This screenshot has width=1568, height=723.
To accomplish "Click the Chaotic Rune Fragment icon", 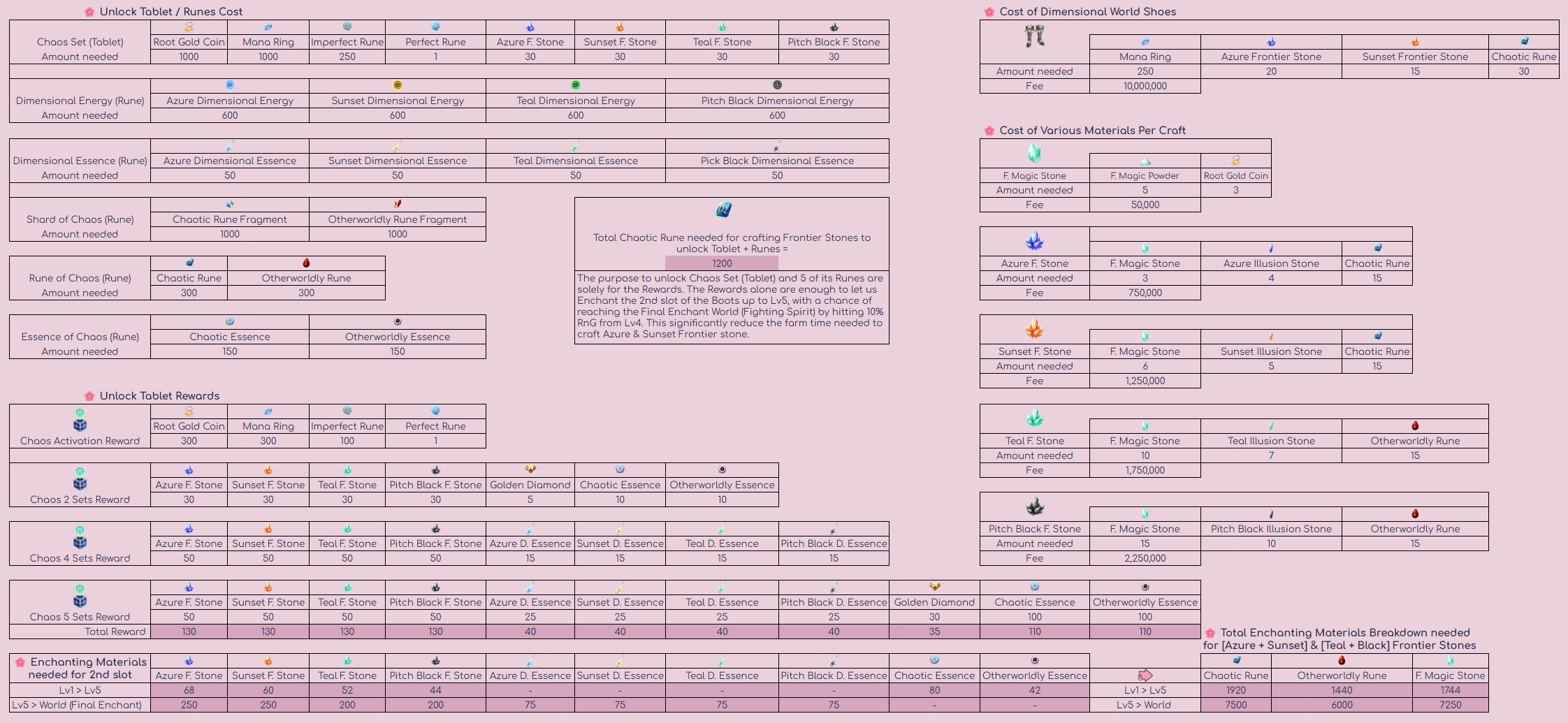I will pos(230,204).
